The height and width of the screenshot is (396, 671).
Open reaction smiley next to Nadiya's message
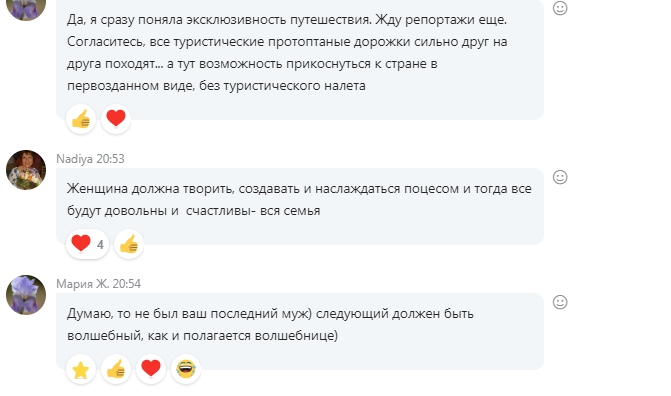point(560,177)
